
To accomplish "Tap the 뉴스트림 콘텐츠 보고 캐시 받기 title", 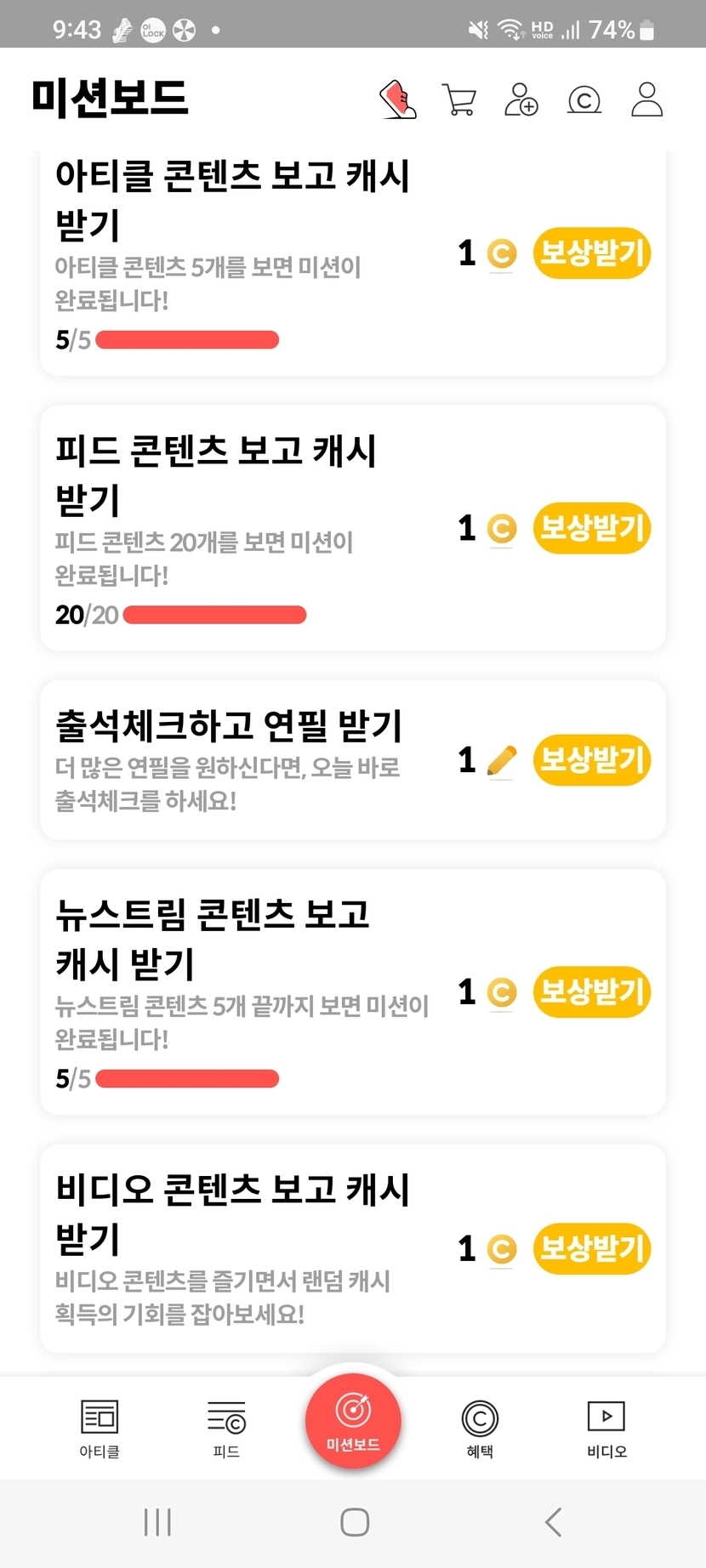I will pos(213,939).
